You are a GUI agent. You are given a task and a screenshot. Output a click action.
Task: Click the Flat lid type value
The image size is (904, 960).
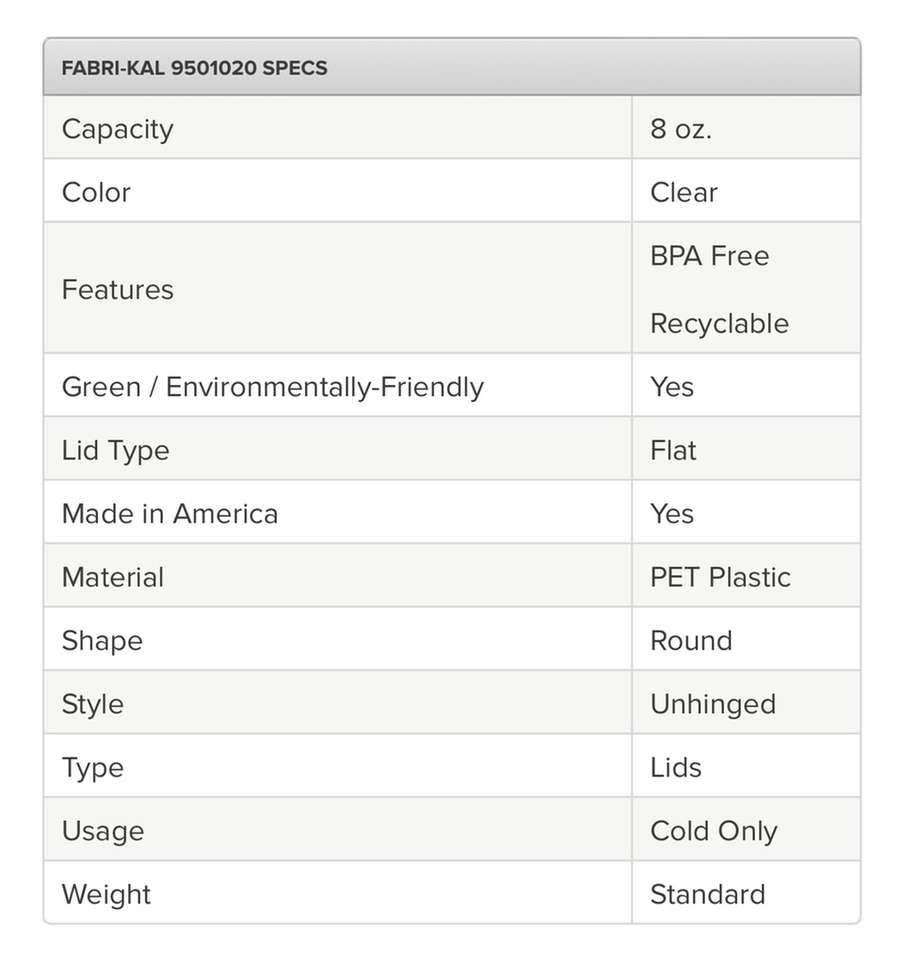[673, 450]
